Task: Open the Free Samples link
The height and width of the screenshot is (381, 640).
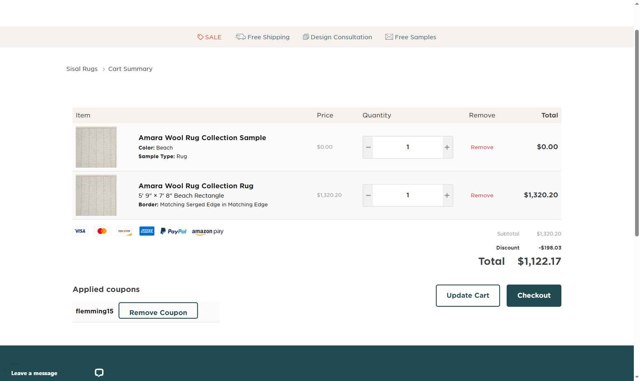Action: [410, 37]
